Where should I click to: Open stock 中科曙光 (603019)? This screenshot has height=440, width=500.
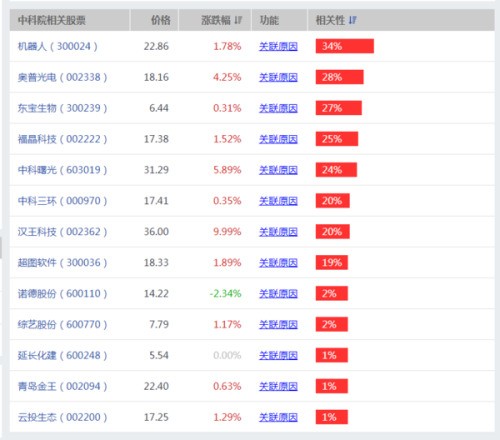[62, 170]
